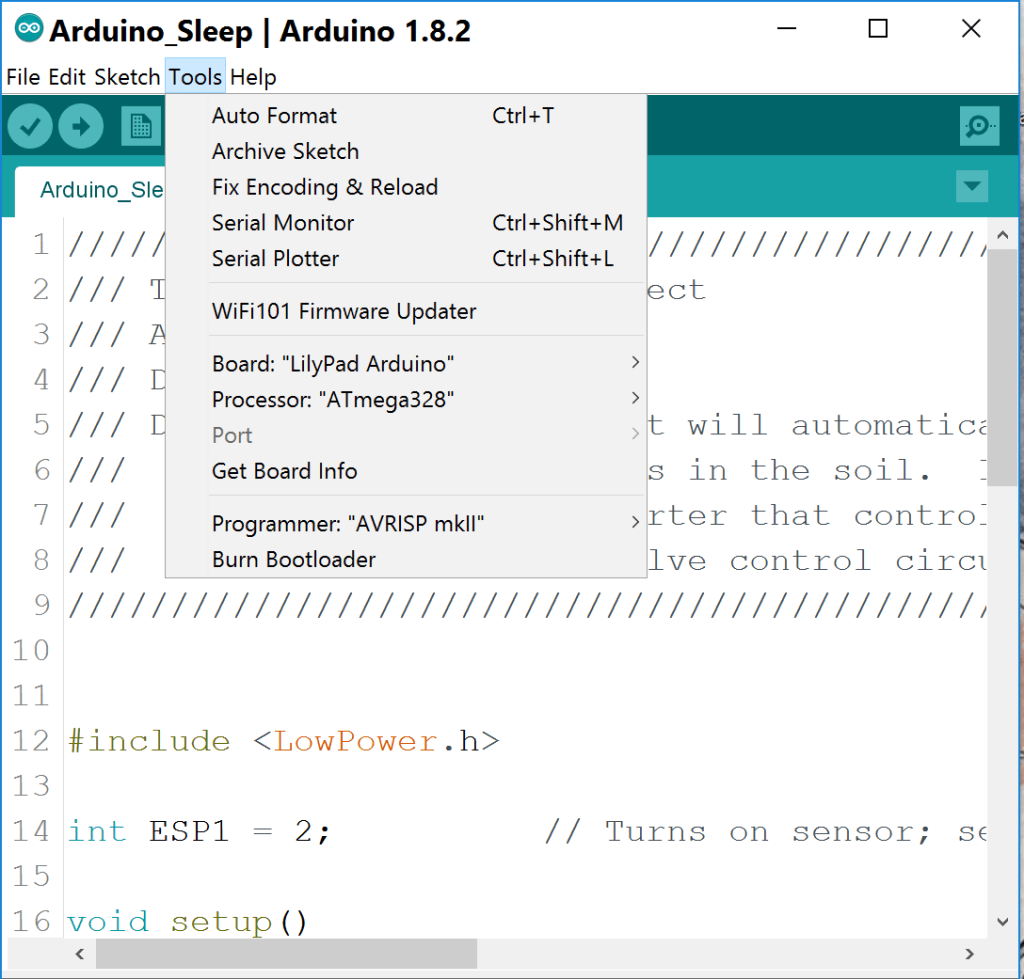1024x979 pixels.
Task: Open the Serial Plotter
Action: pyautogui.click(x=275, y=258)
